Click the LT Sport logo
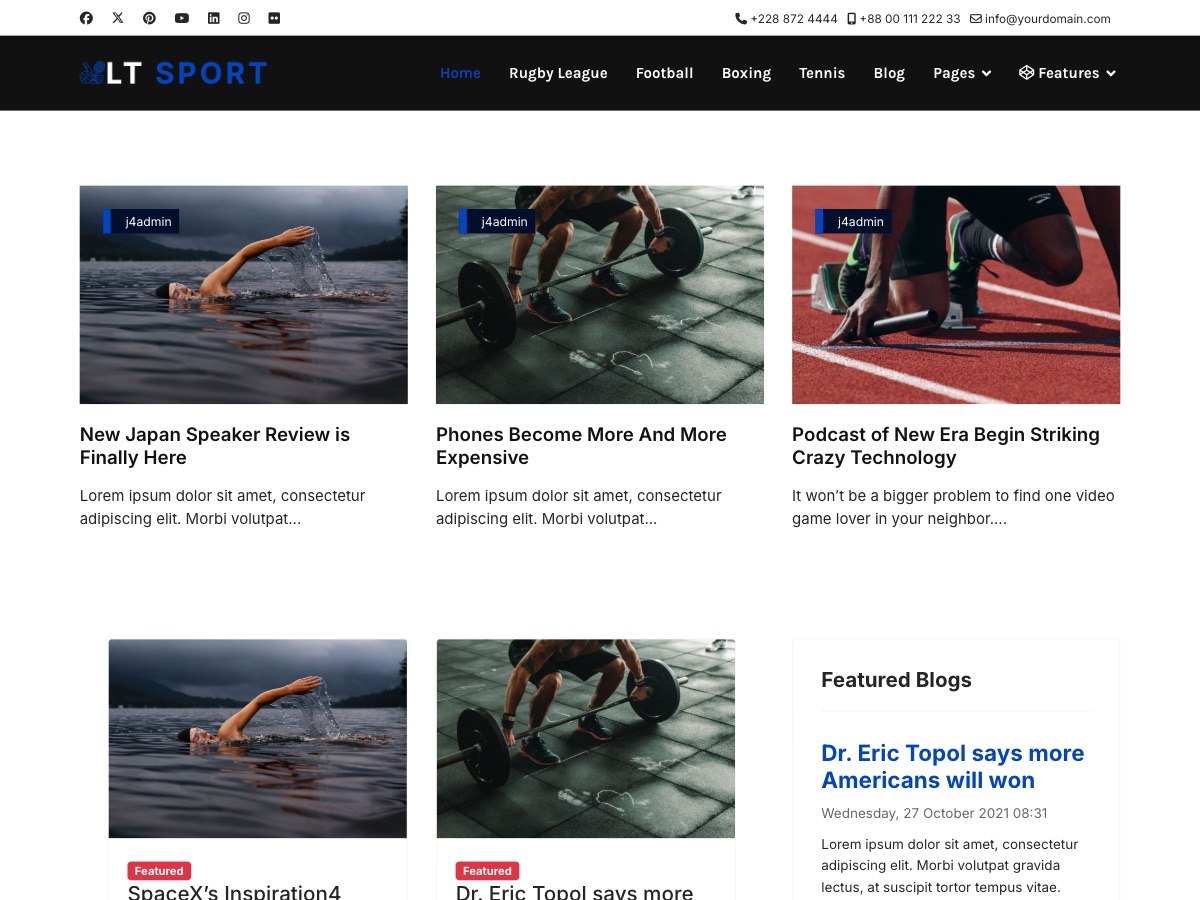Viewport: 1200px width, 900px height. [x=173, y=73]
